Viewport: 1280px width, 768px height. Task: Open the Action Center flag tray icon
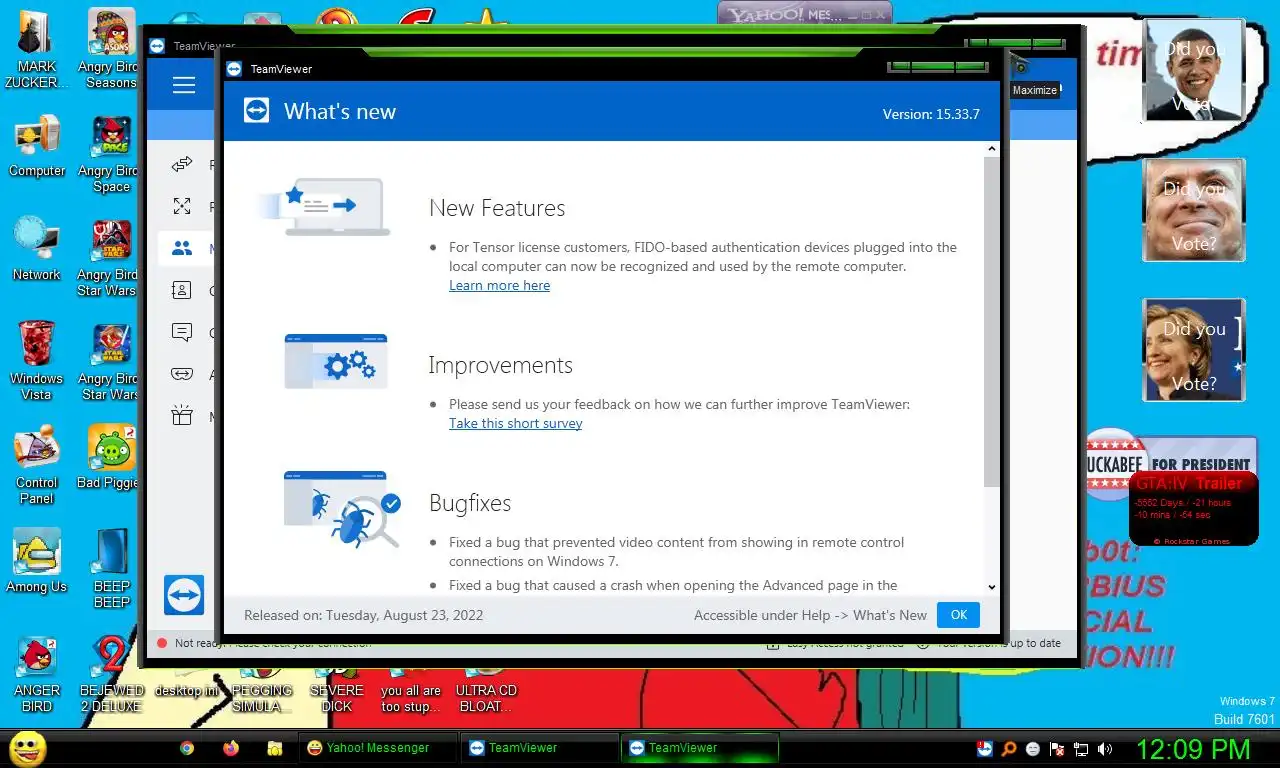(1057, 749)
